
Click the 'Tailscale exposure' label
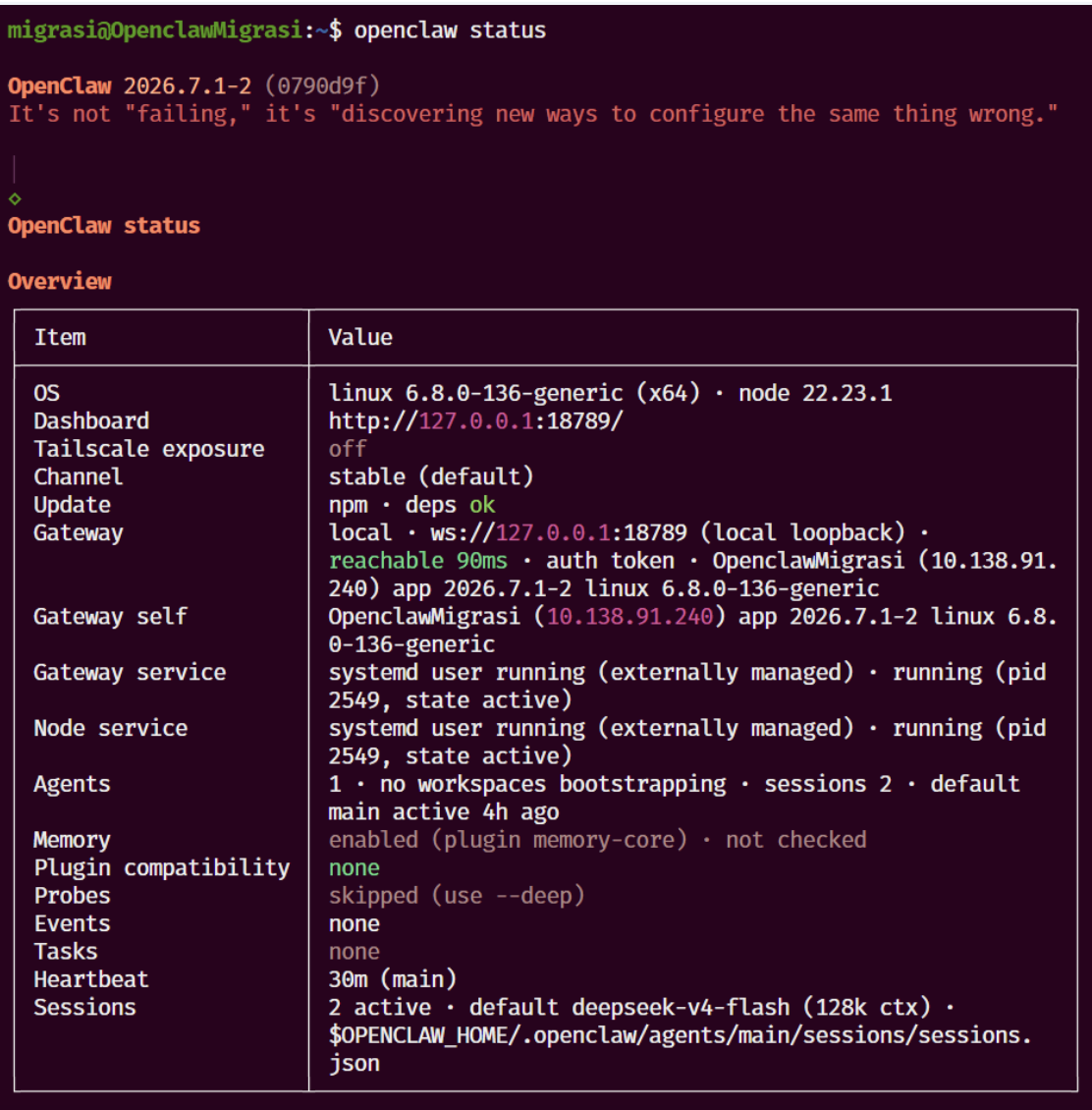(149, 449)
